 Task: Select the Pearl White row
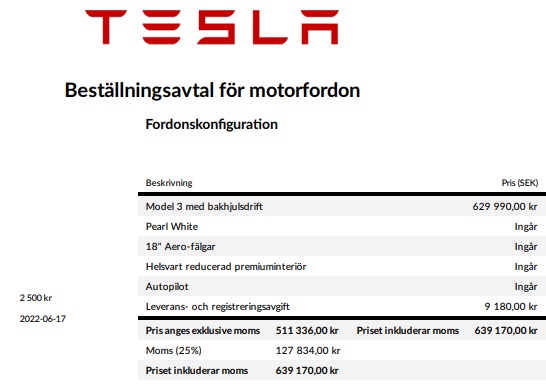[342, 227]
